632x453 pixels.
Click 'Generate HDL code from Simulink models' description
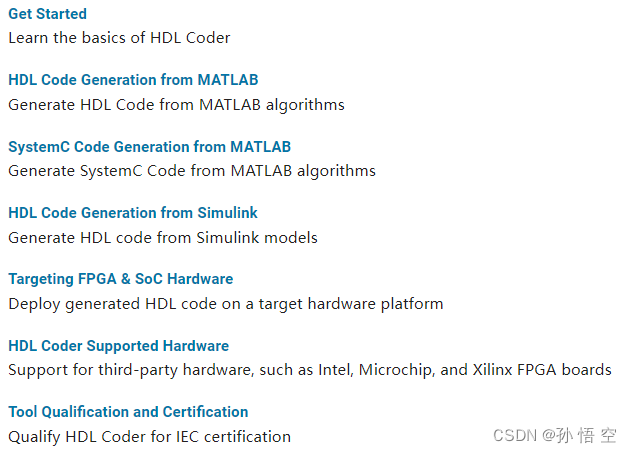coord(163,238)
